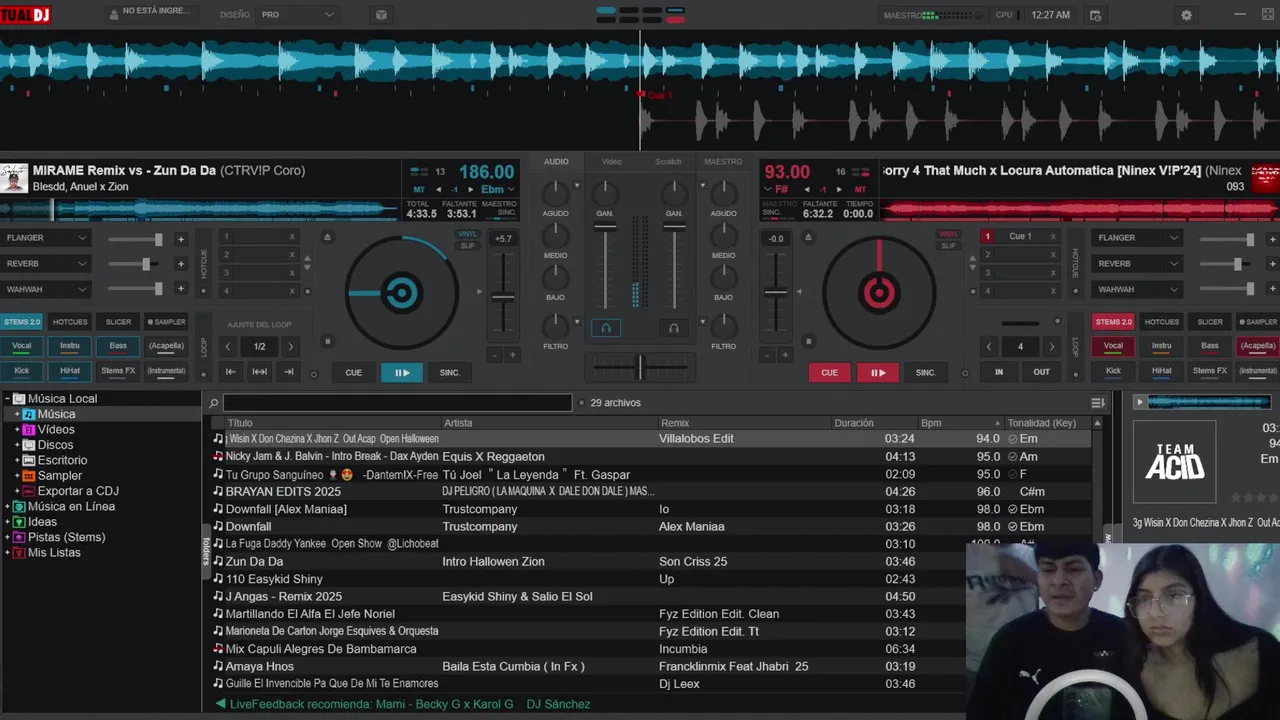Switch mixer to AUDIO tab
The image size is (1280, 720).
tap(556, 161)
